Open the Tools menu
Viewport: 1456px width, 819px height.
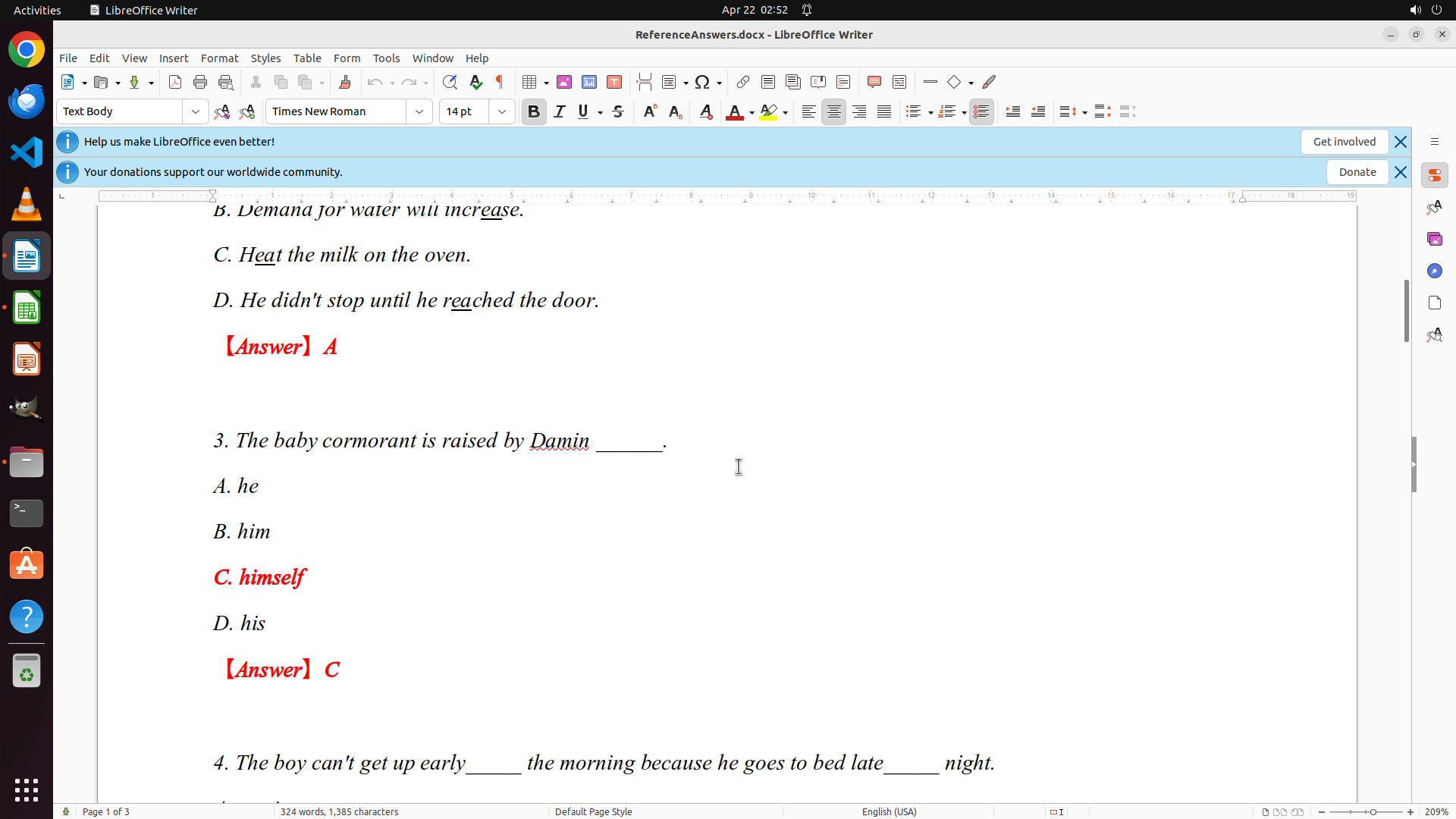[386, 58]
